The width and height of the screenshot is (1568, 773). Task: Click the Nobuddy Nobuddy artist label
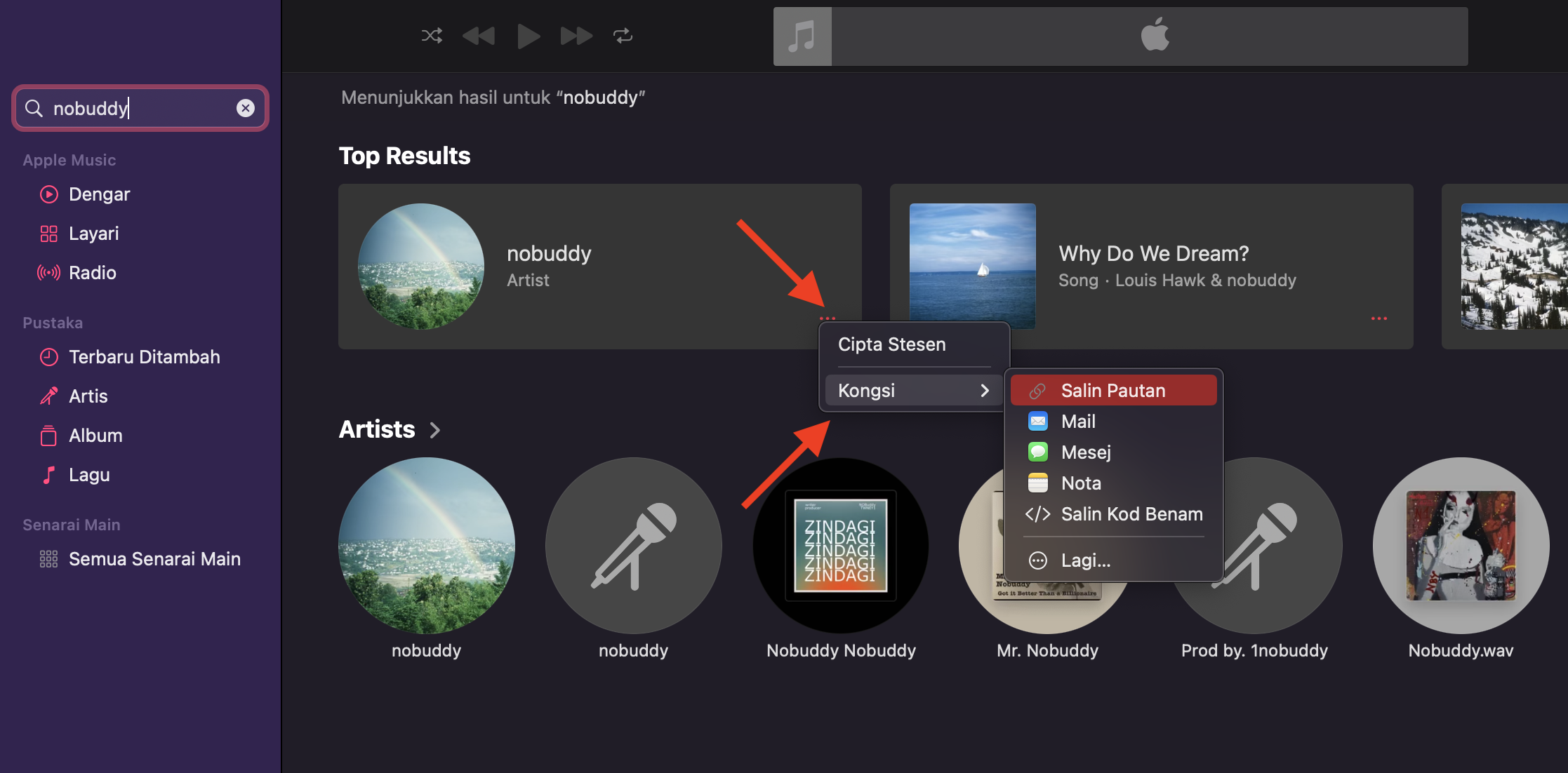click(x=841, y=651)
